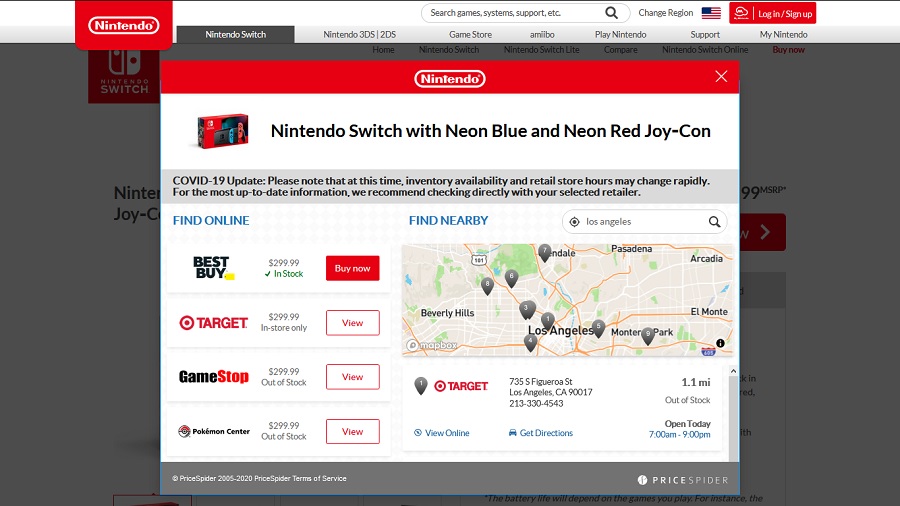
Task: Open the My Nintendo nav tab
Action: (783, 34)
